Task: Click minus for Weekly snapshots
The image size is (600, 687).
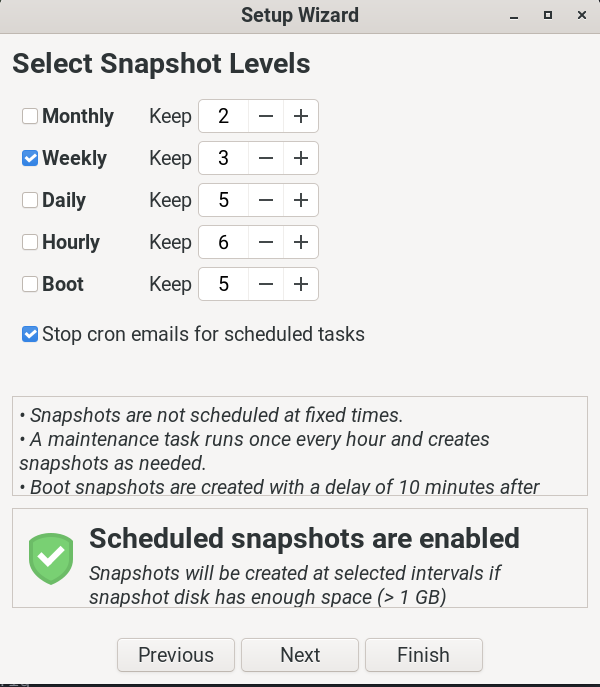Action: 265,158
